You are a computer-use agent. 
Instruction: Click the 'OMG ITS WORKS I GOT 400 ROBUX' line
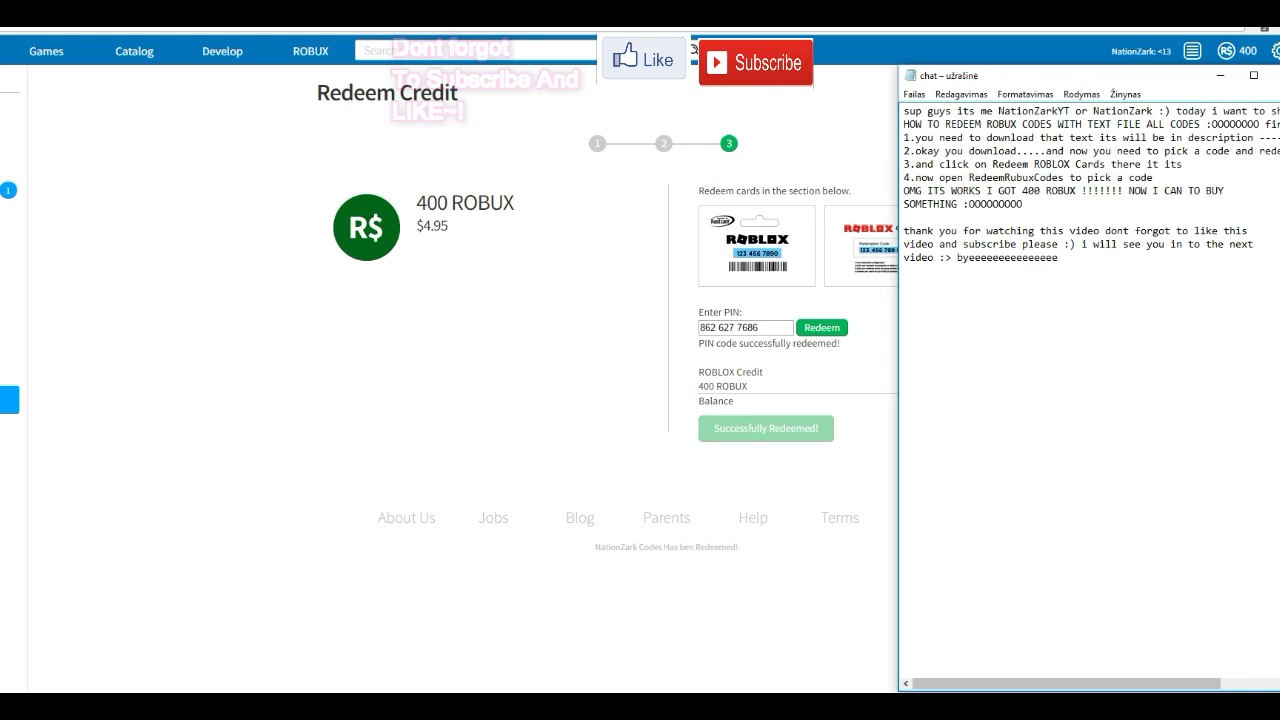tap(1063, 191)
